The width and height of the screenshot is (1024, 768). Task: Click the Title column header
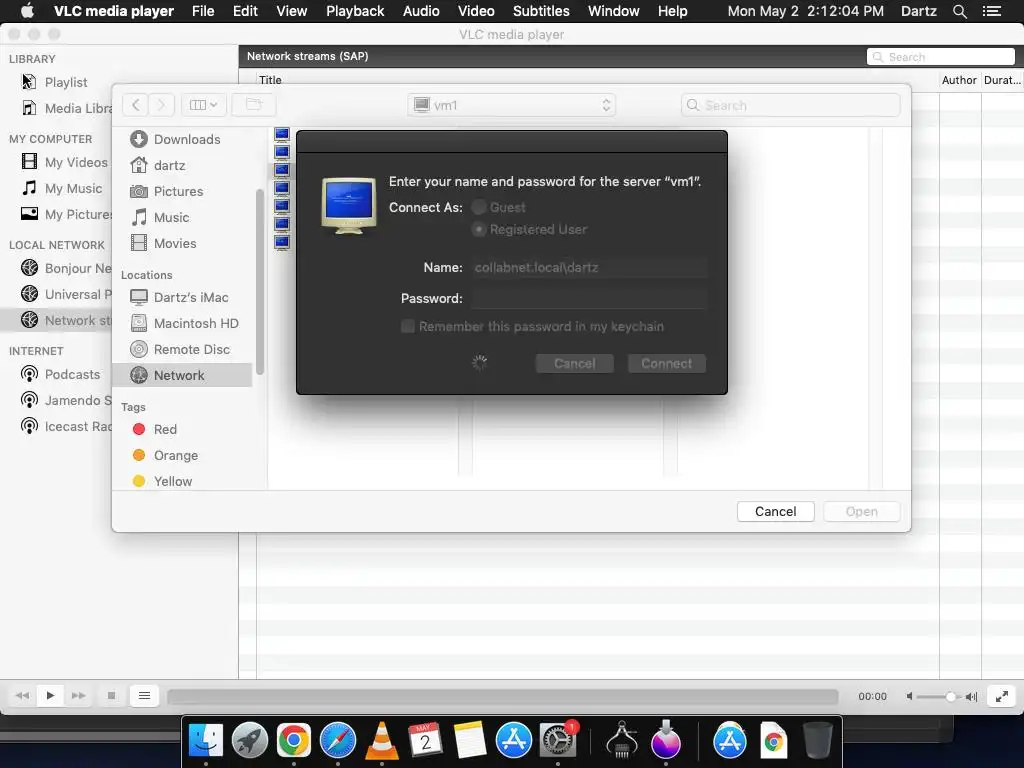pyautogui.click(x=270, y=80)
